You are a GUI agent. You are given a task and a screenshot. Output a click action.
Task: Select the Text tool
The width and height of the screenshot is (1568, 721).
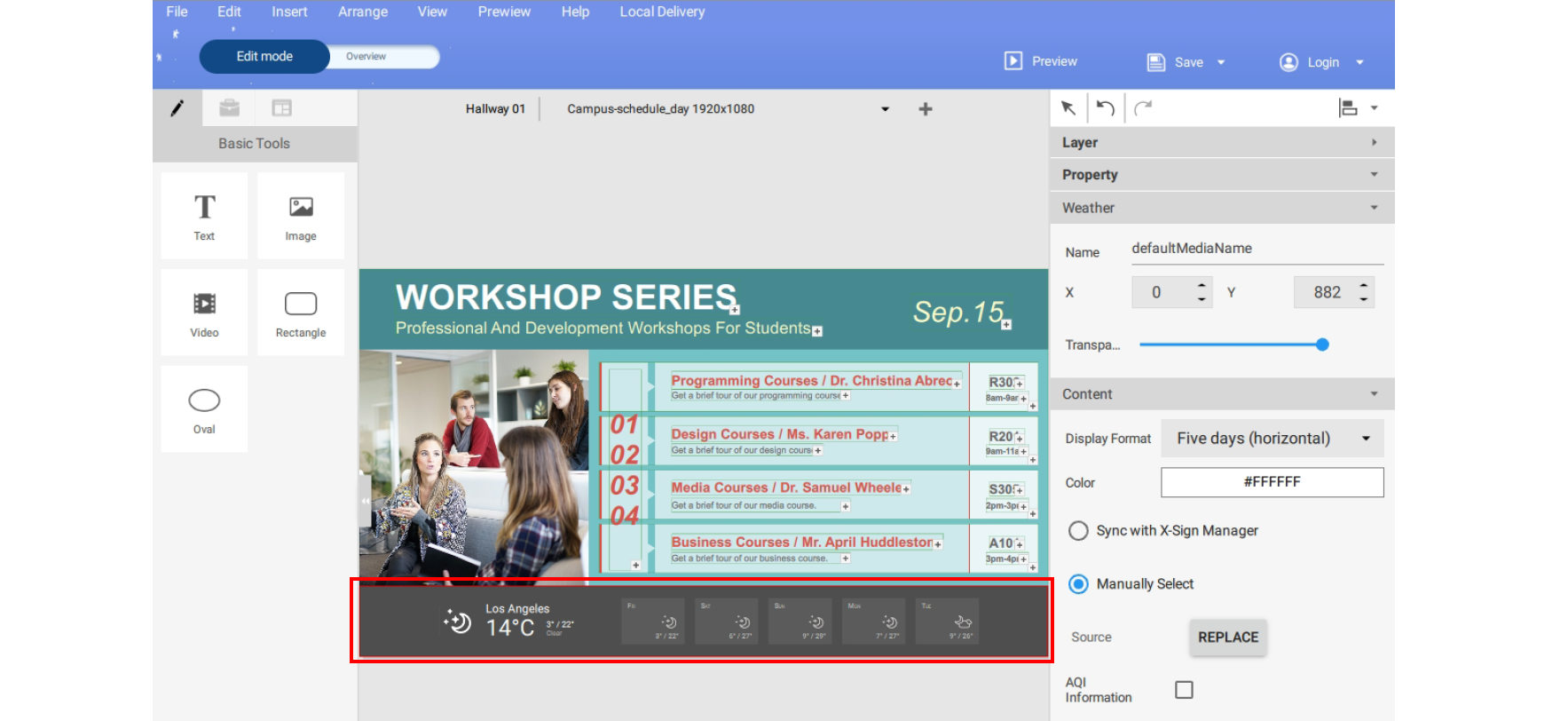pyautogui.click(x=204, y=216)
